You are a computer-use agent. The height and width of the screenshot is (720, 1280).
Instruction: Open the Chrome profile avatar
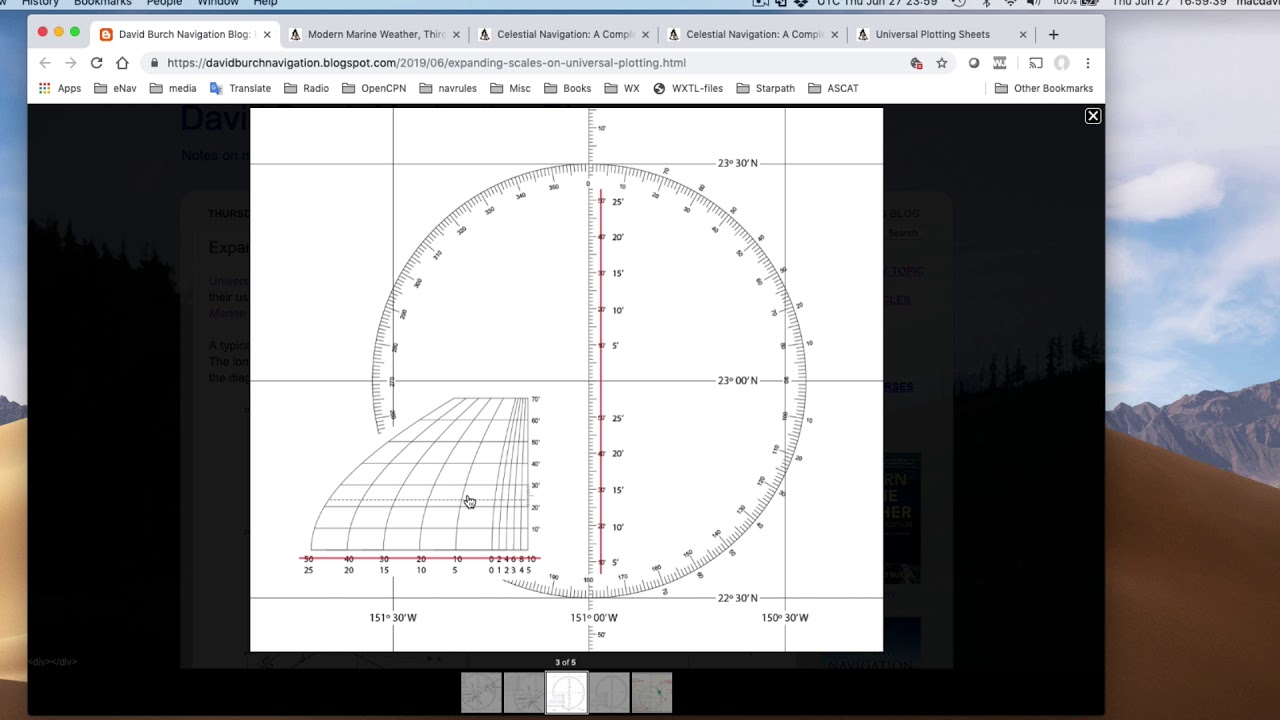click(x=1062, y=63)
